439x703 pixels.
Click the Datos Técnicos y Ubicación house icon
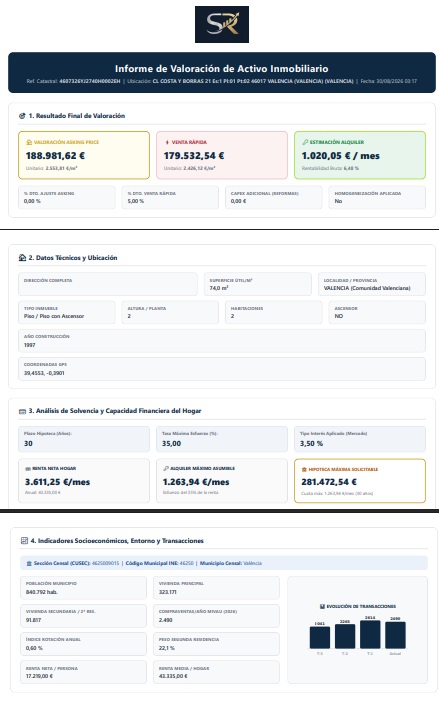tap(22, 258)
